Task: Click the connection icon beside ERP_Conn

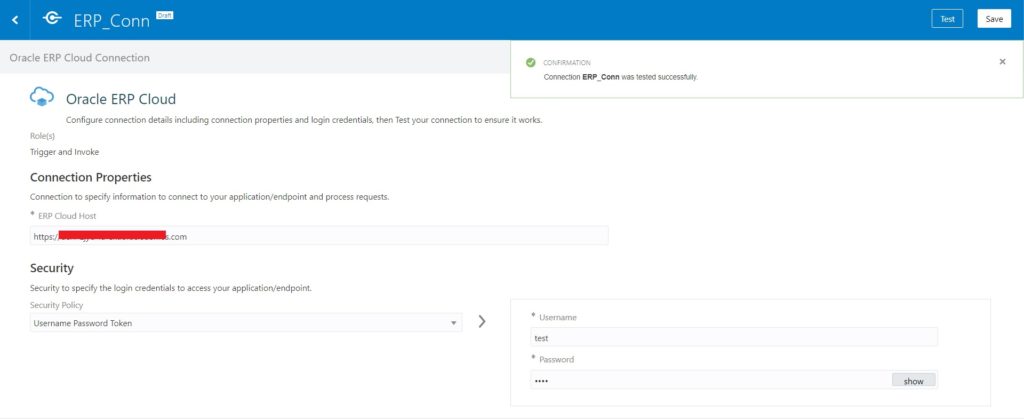Action: pyautogui.click(x=53, y=19)
